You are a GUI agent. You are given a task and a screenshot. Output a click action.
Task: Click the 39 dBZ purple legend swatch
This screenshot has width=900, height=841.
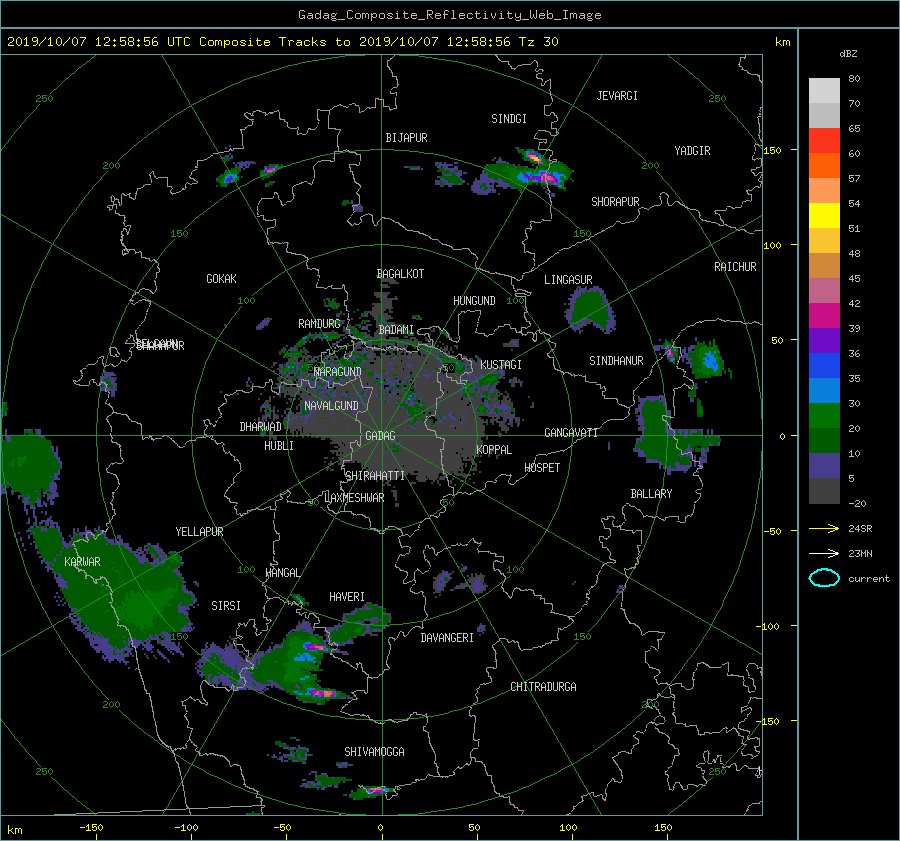coord(824,340)
